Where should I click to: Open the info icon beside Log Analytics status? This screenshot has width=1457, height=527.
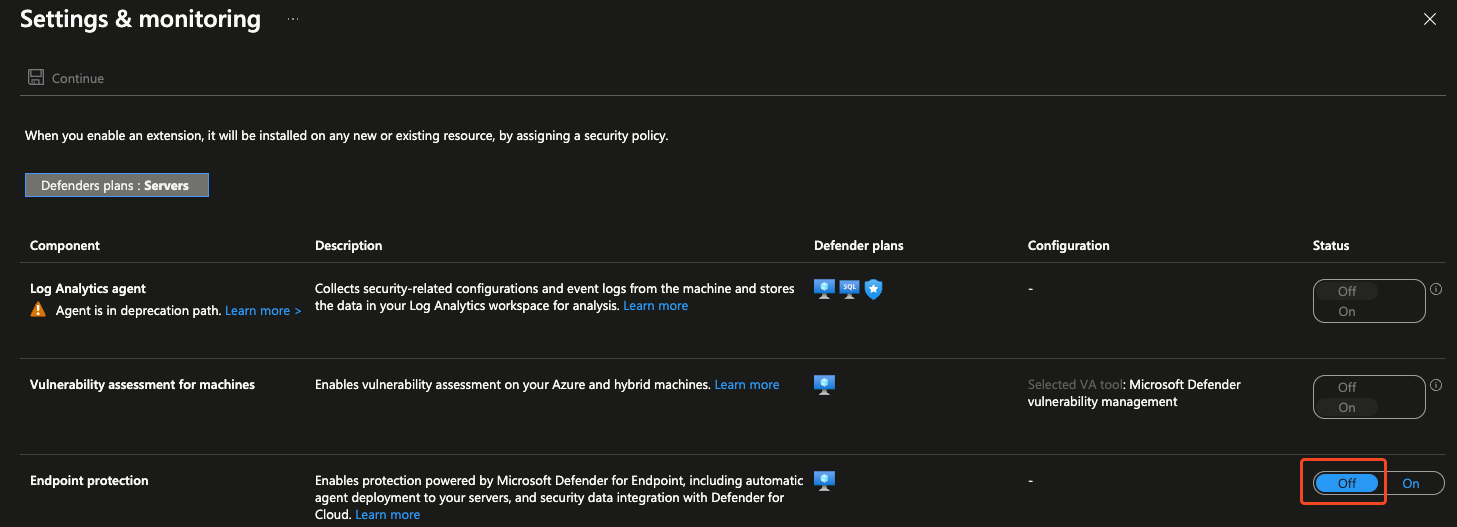1436,289
